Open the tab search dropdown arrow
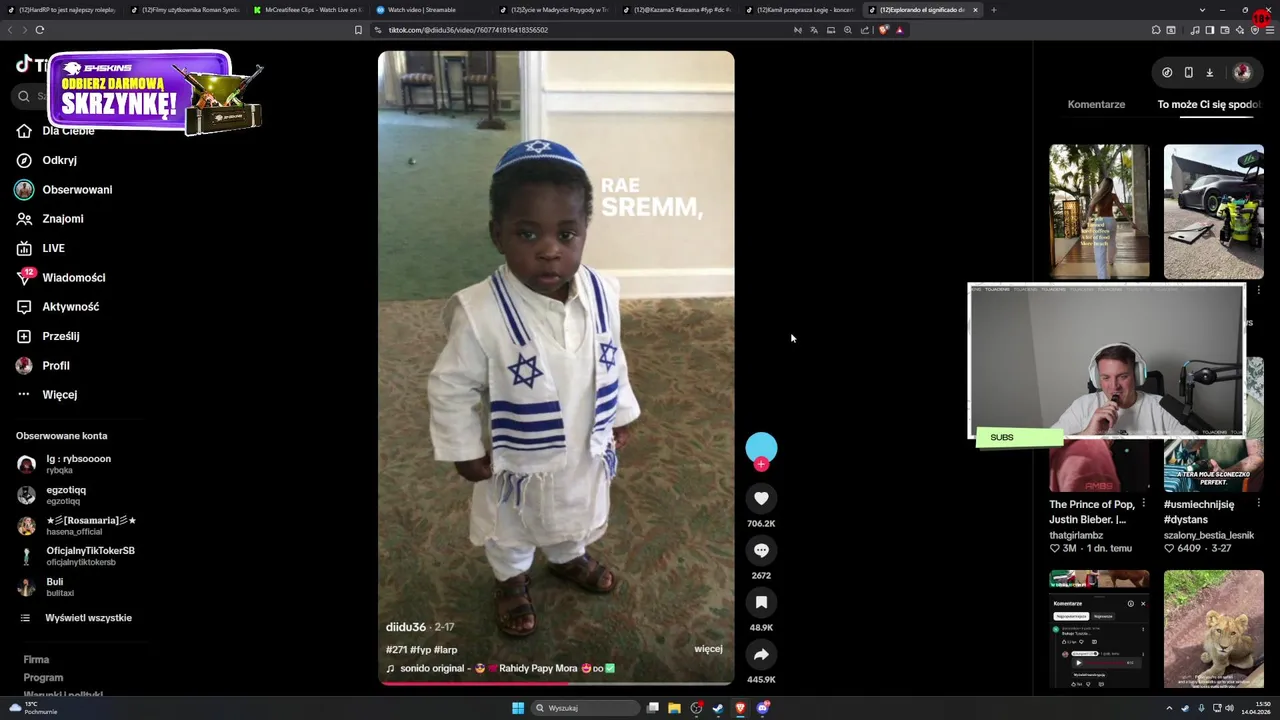 pos(1202,10)
